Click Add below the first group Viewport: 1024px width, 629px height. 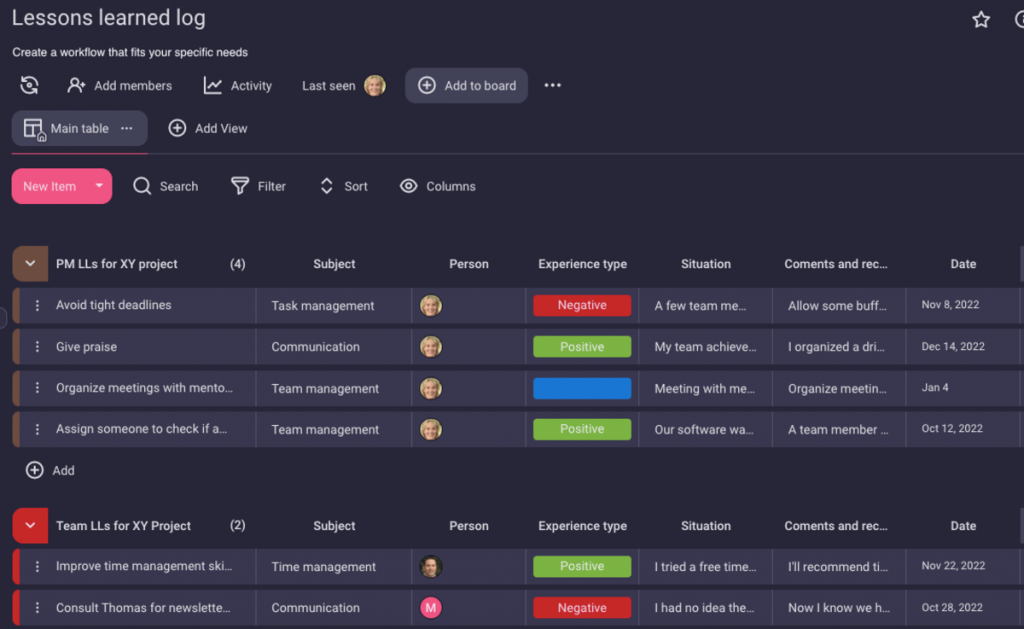point(50,470)
